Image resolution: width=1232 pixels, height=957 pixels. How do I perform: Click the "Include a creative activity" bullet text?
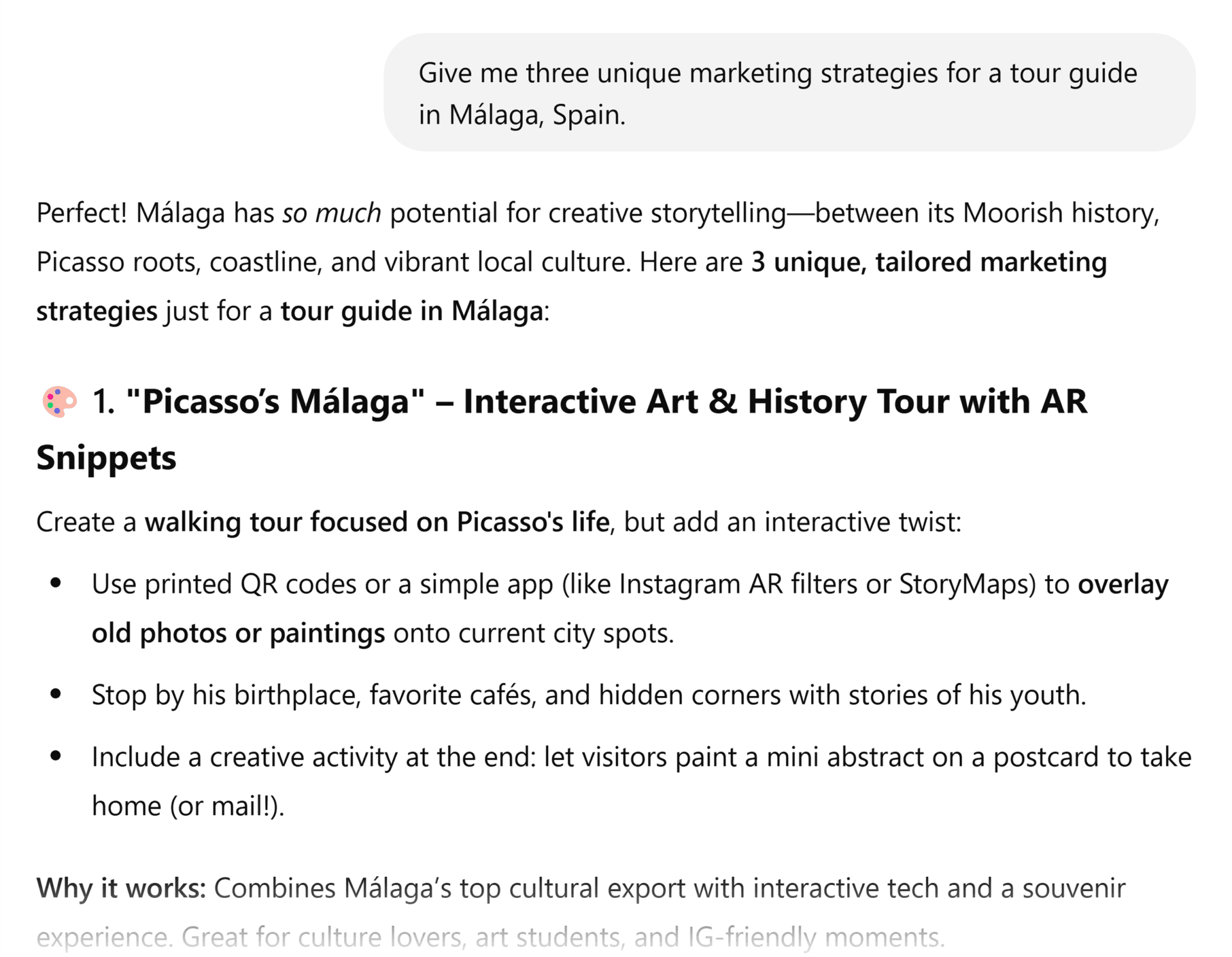click(x=641, y=758)
